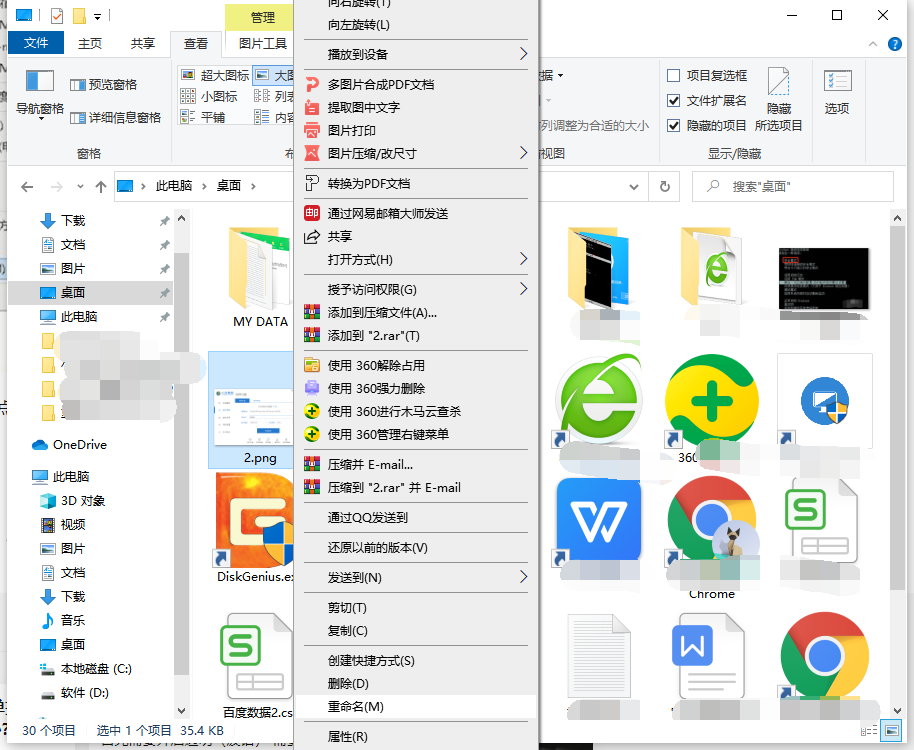Screen dimensions: 914x750
Task: Select 重命名 from the context menu
Action: click(x=355, y=706)
